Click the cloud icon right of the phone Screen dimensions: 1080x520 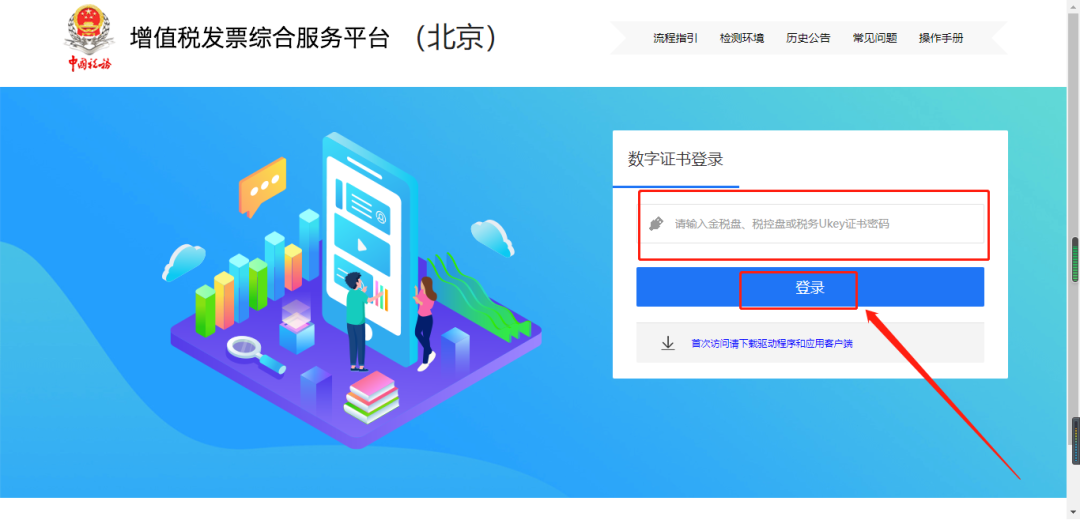pyautogui.click(x=493, y=238)
